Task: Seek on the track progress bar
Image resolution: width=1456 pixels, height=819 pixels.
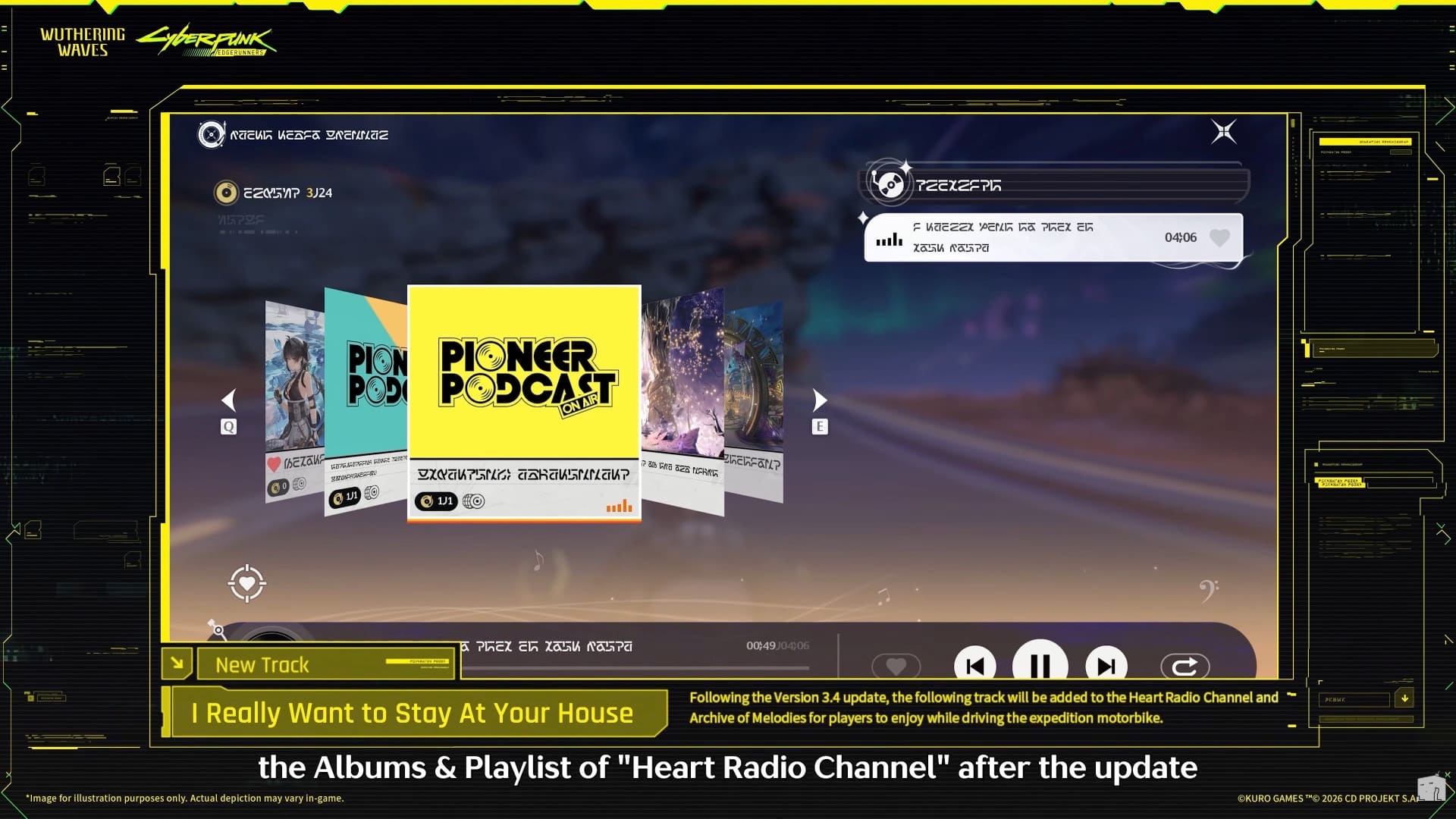Action: click(635, 668)
